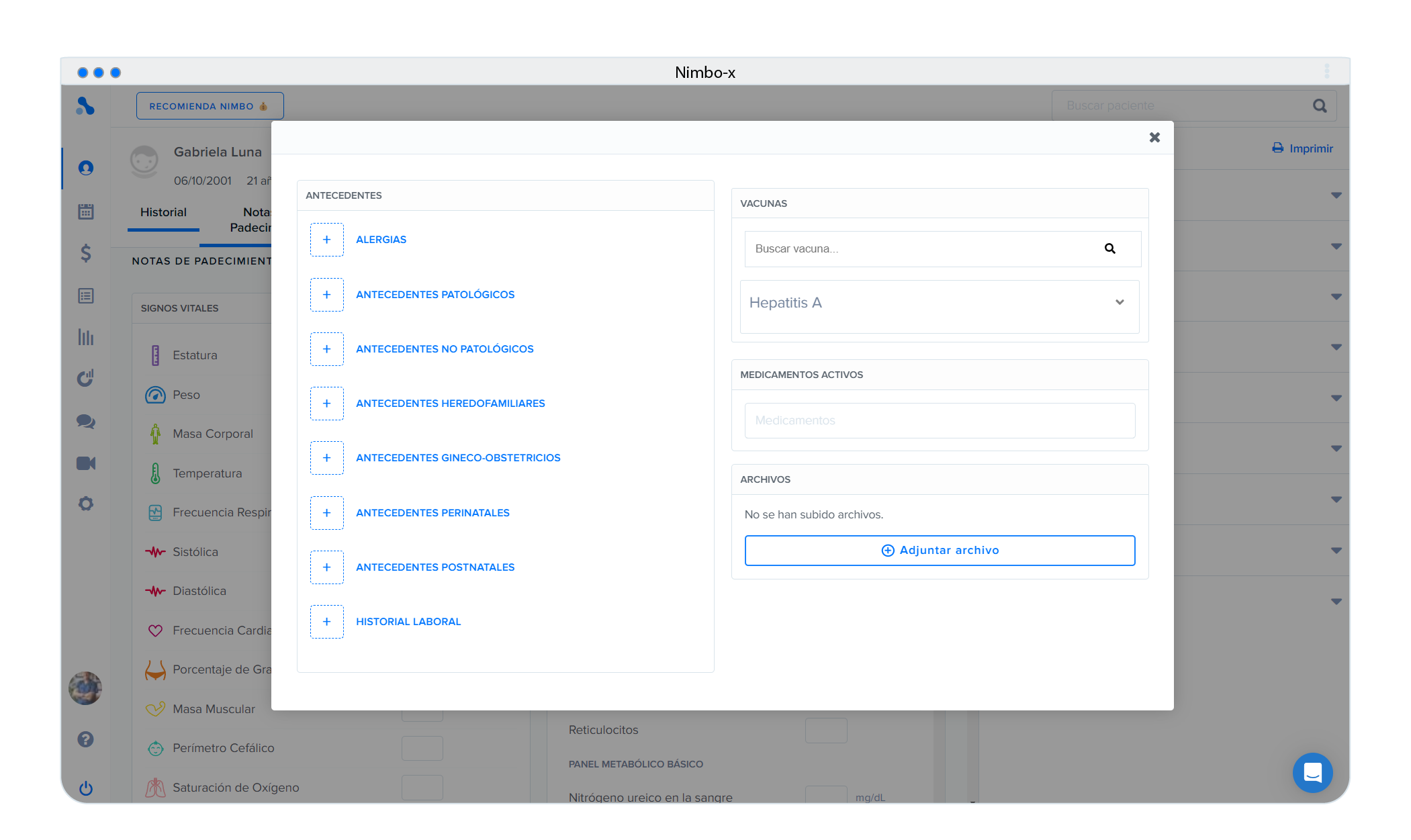The height and width of the screenshot is (840, 1411).
Task: Close the antecedentes modal dialog
Action: [x=1154, y=138]
